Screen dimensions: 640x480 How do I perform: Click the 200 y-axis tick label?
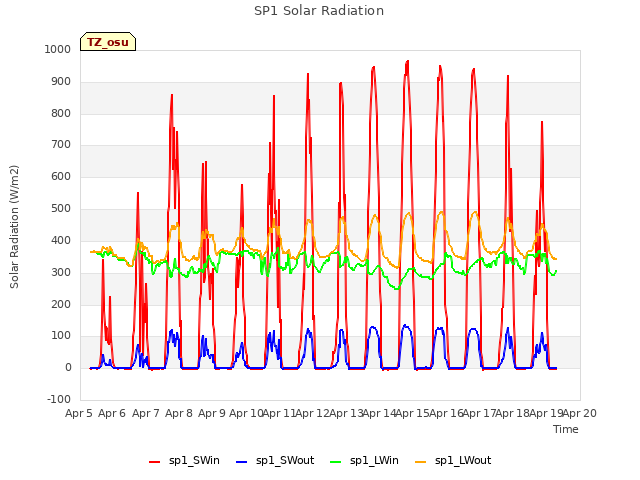[61, 304]
